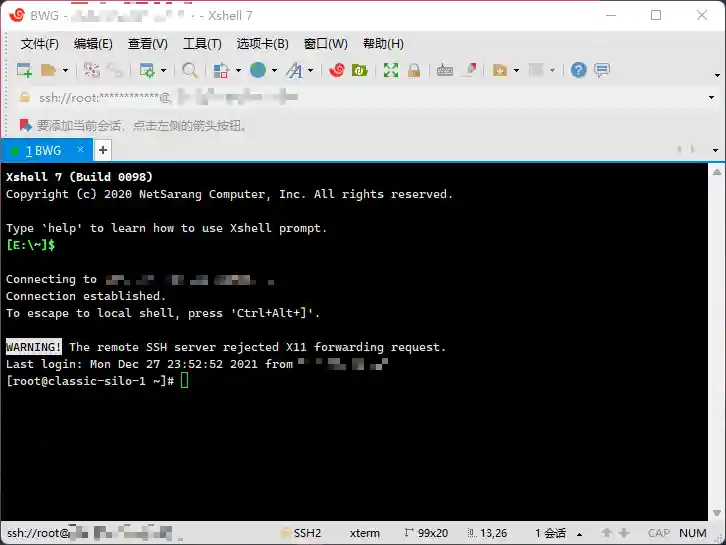Image resolution: width=726 pixels, height=545 pixels.
Task: Expand the download folder icon dropdown
Action: pos(516,70)
